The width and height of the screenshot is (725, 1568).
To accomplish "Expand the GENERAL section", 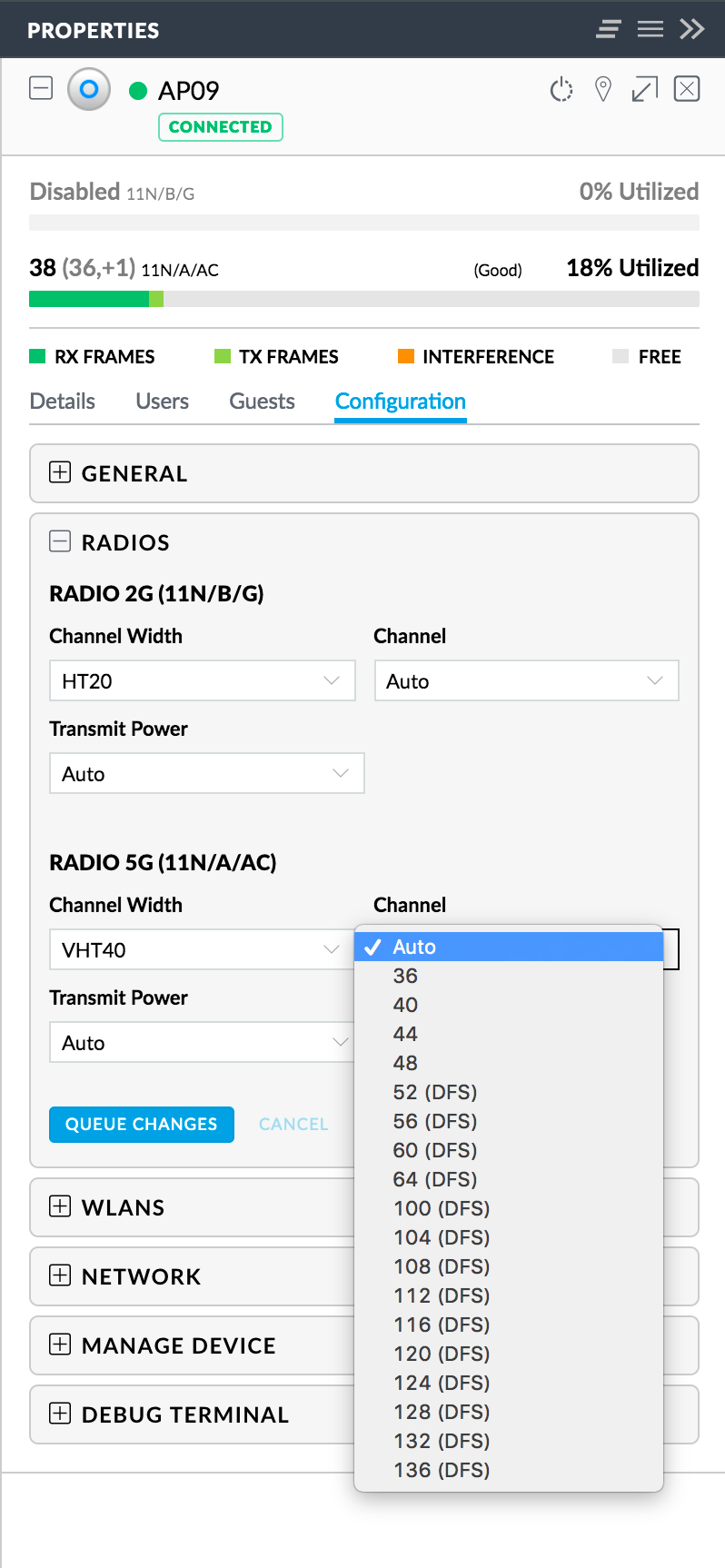I will tap(60, 472).
